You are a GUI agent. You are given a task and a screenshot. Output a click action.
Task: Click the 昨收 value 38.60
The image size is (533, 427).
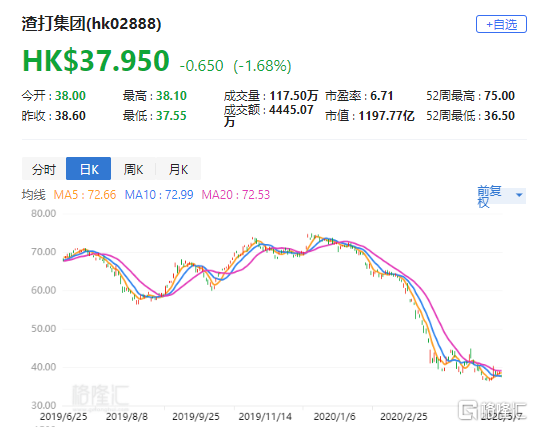70,116
